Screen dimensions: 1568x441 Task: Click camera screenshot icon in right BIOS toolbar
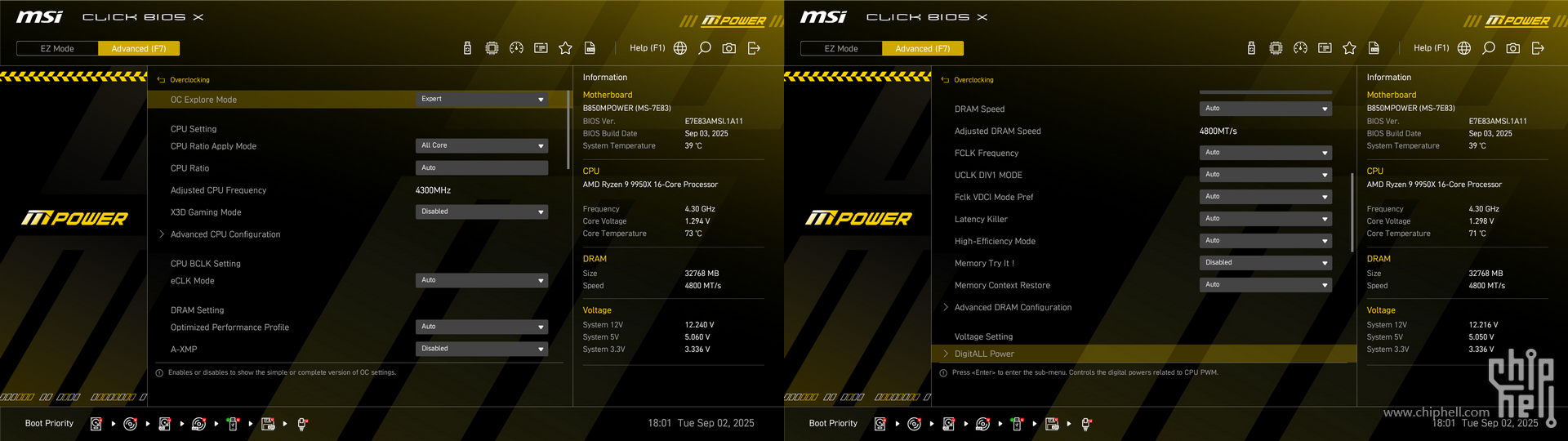(x=1513, y=48)
